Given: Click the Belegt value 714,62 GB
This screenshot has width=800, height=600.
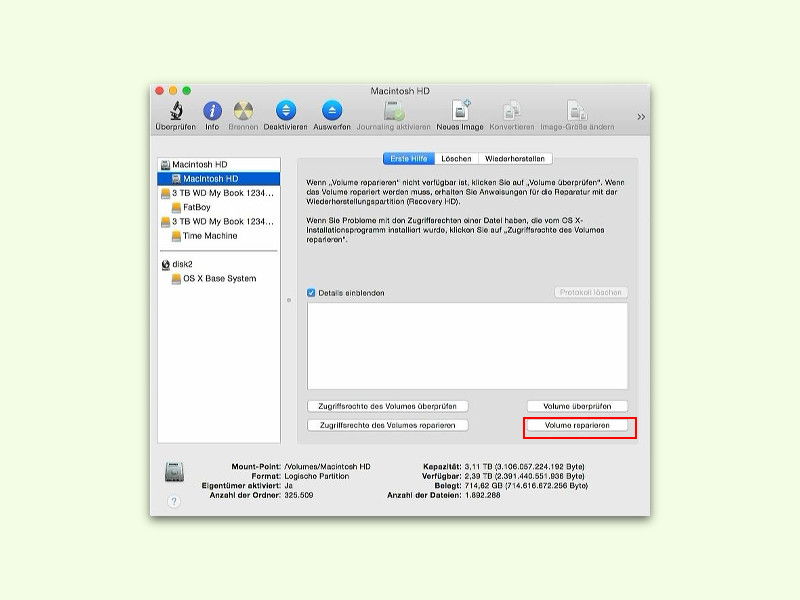Looking at the screenshot, I should pos(526,486).
